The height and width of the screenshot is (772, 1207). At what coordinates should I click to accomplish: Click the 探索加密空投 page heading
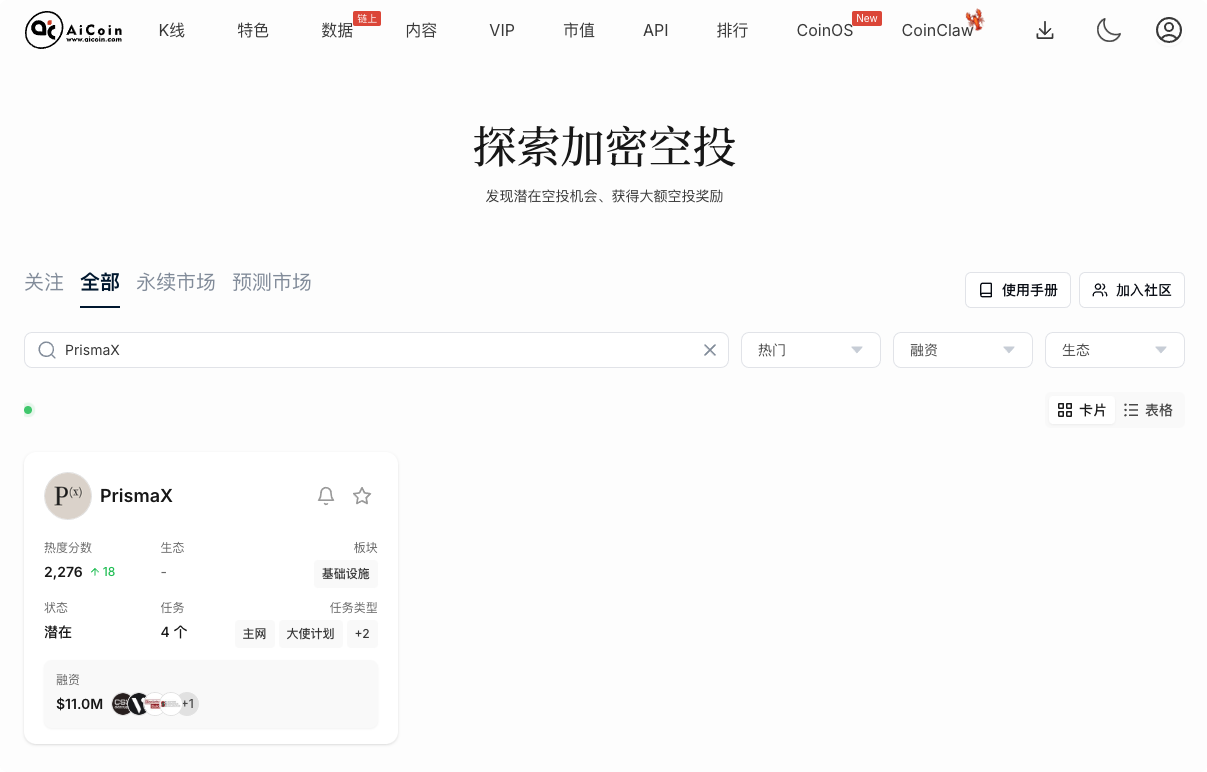(605, 147)
